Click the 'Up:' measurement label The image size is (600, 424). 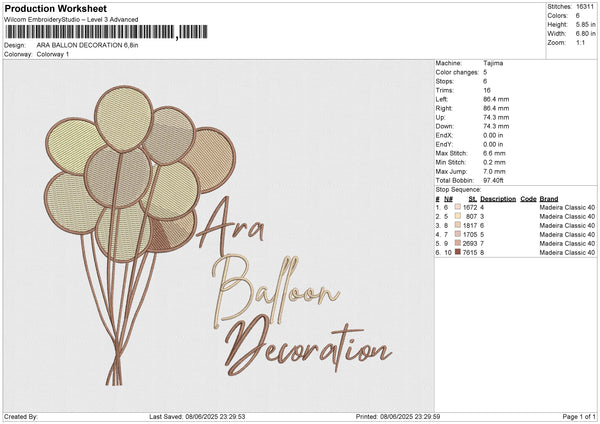pos(440,117)
